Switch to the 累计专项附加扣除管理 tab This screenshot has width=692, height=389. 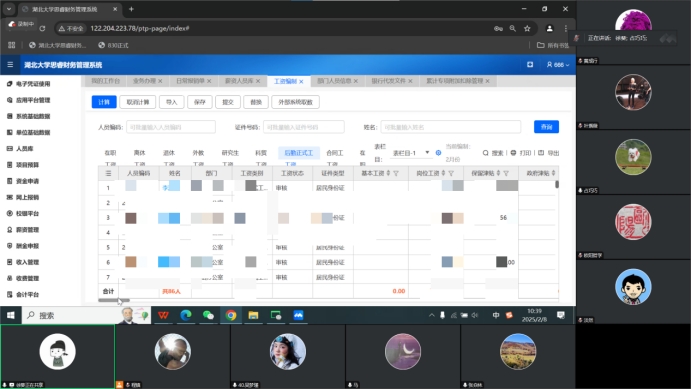coord(455,81)
